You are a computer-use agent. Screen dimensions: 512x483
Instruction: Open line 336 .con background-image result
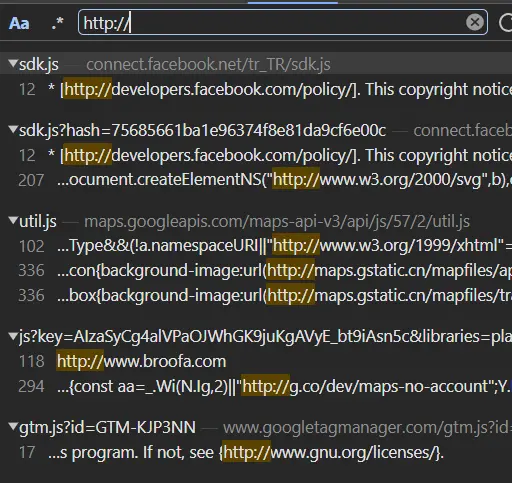pyautogui.click(x=256, y=270)
